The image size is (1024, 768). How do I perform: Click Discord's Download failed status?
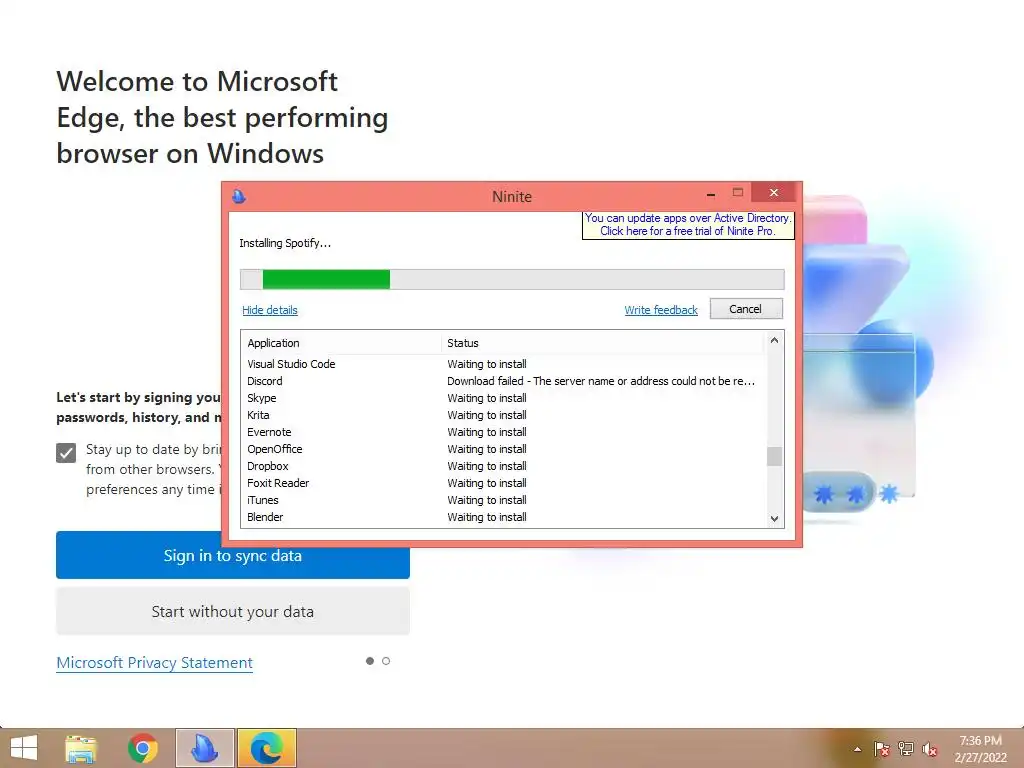point(601,381)
